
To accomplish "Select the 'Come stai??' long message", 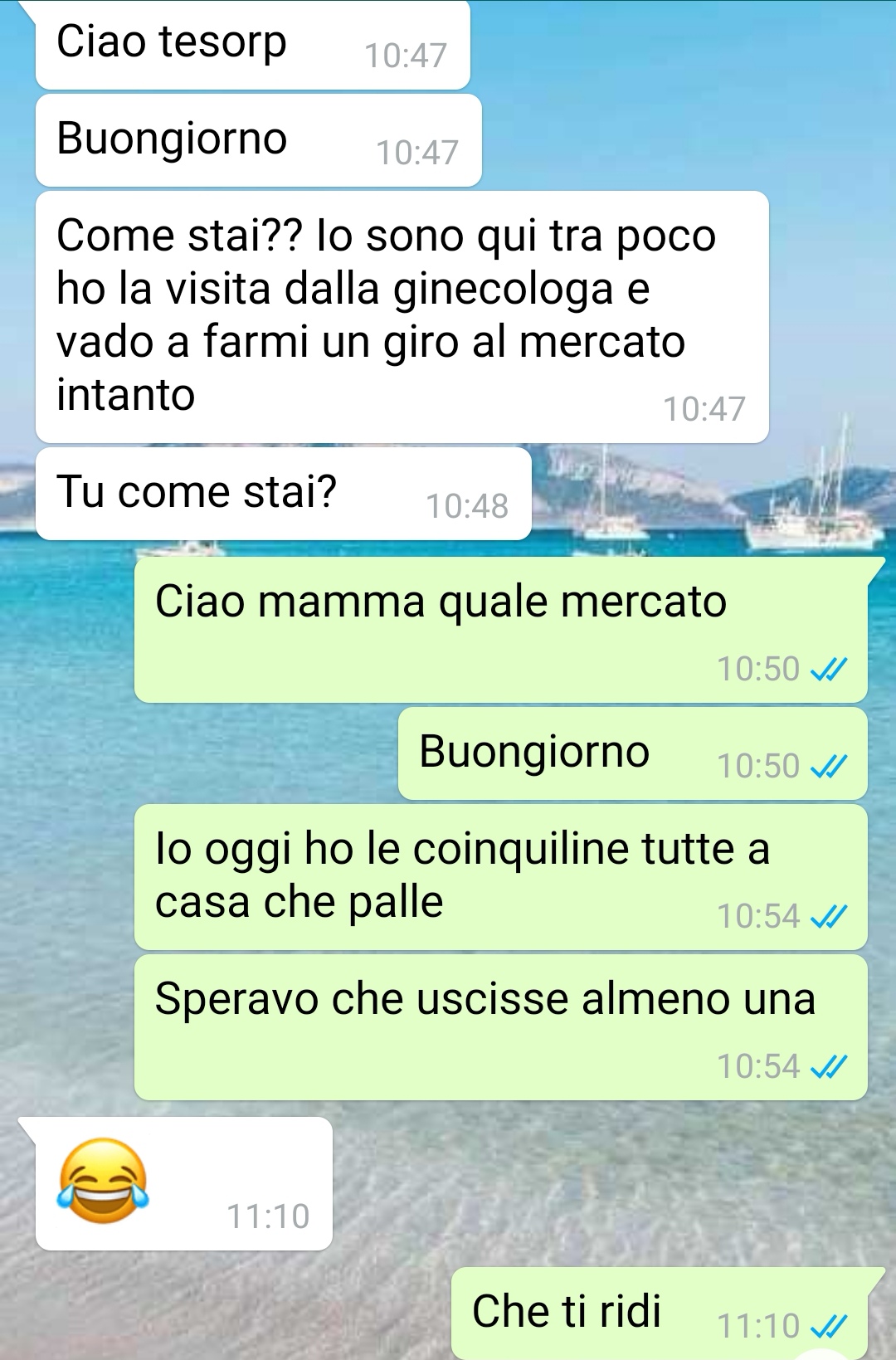I will [x=402, y=317].
